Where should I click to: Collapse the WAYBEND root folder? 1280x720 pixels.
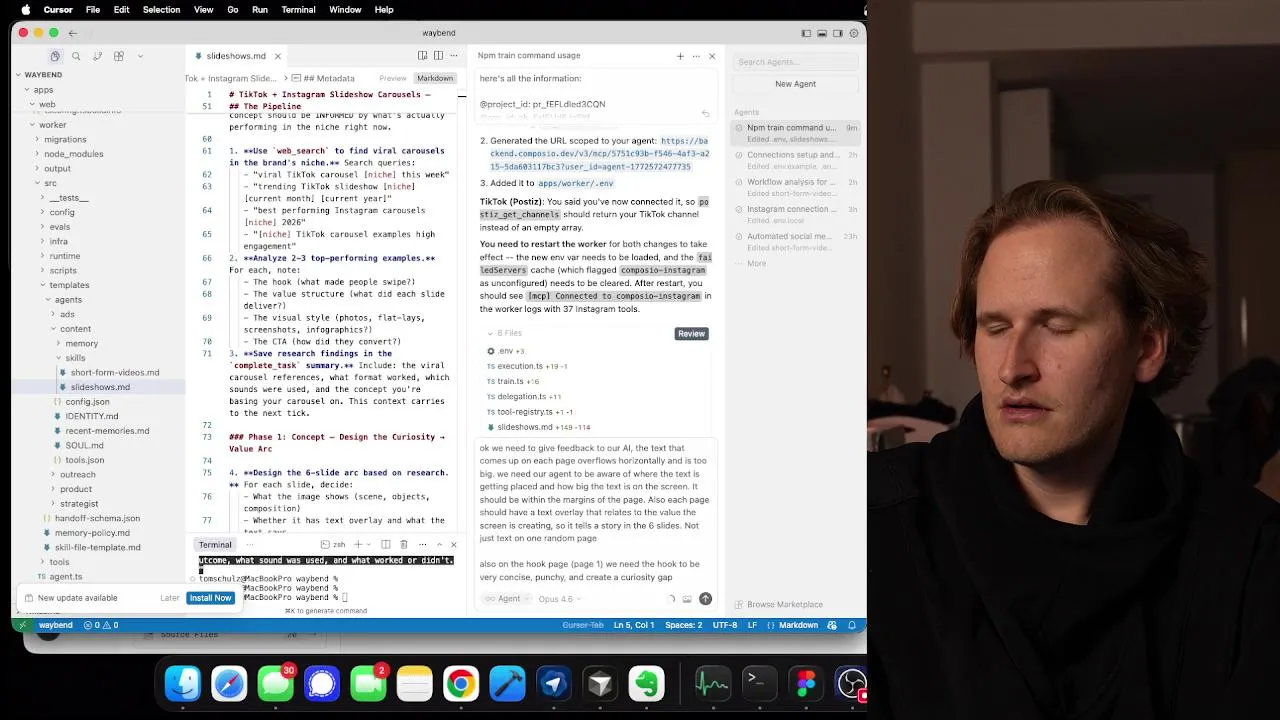43,75
